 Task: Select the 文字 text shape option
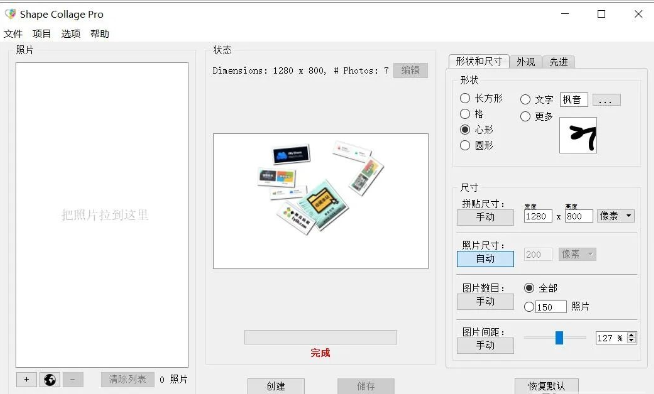(526, 99)
